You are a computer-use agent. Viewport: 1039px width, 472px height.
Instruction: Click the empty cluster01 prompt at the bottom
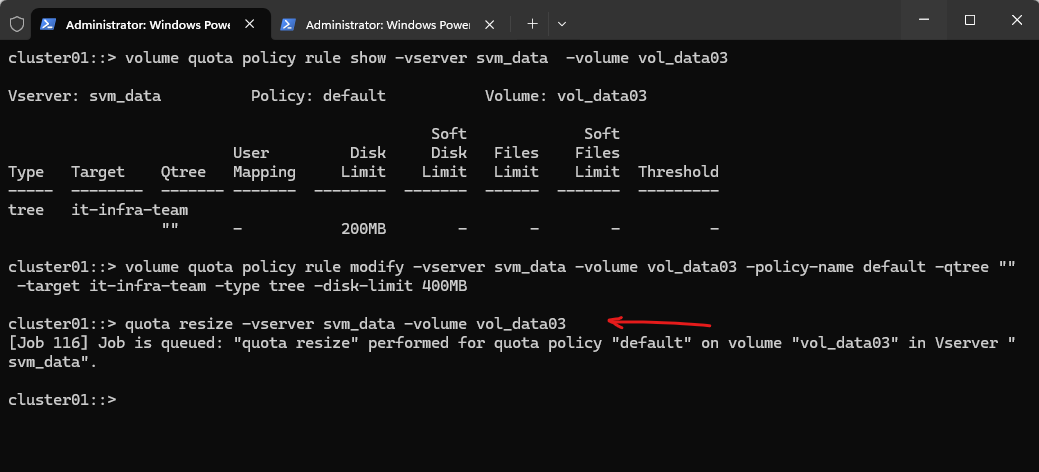click(x=62, y=399)
